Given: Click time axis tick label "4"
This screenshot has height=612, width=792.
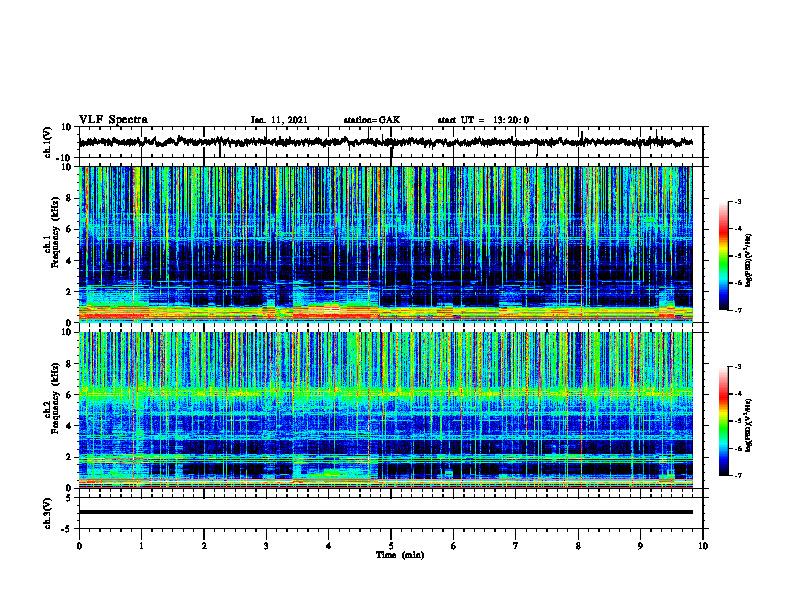Looking at the screenshot, I should 329,546.
